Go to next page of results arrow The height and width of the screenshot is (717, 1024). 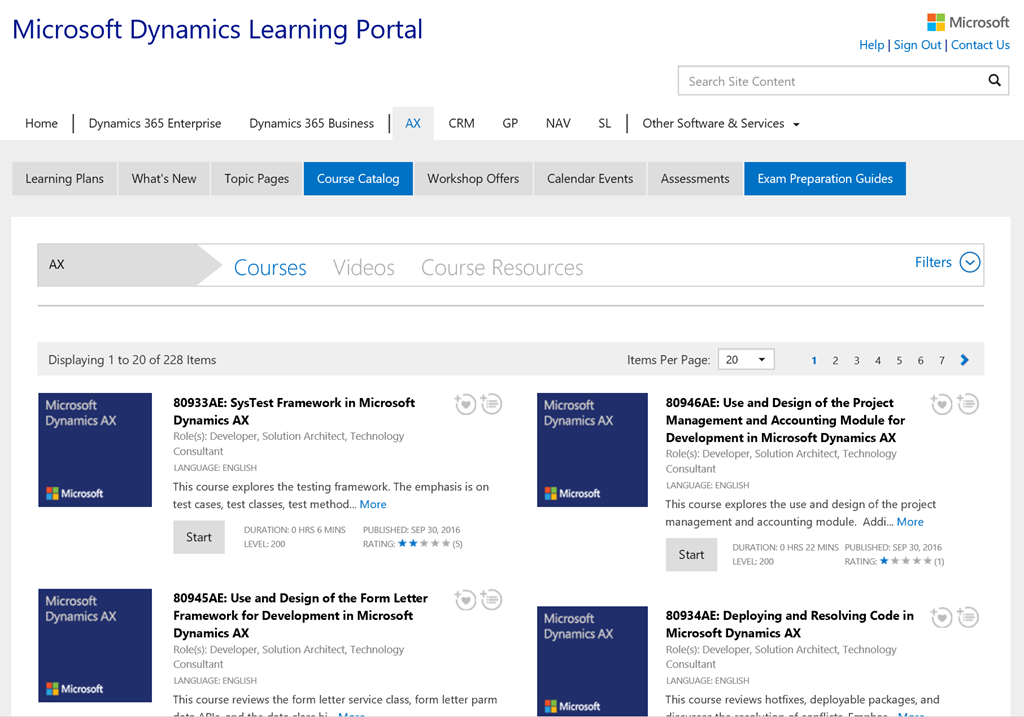(x=965, y=360)
